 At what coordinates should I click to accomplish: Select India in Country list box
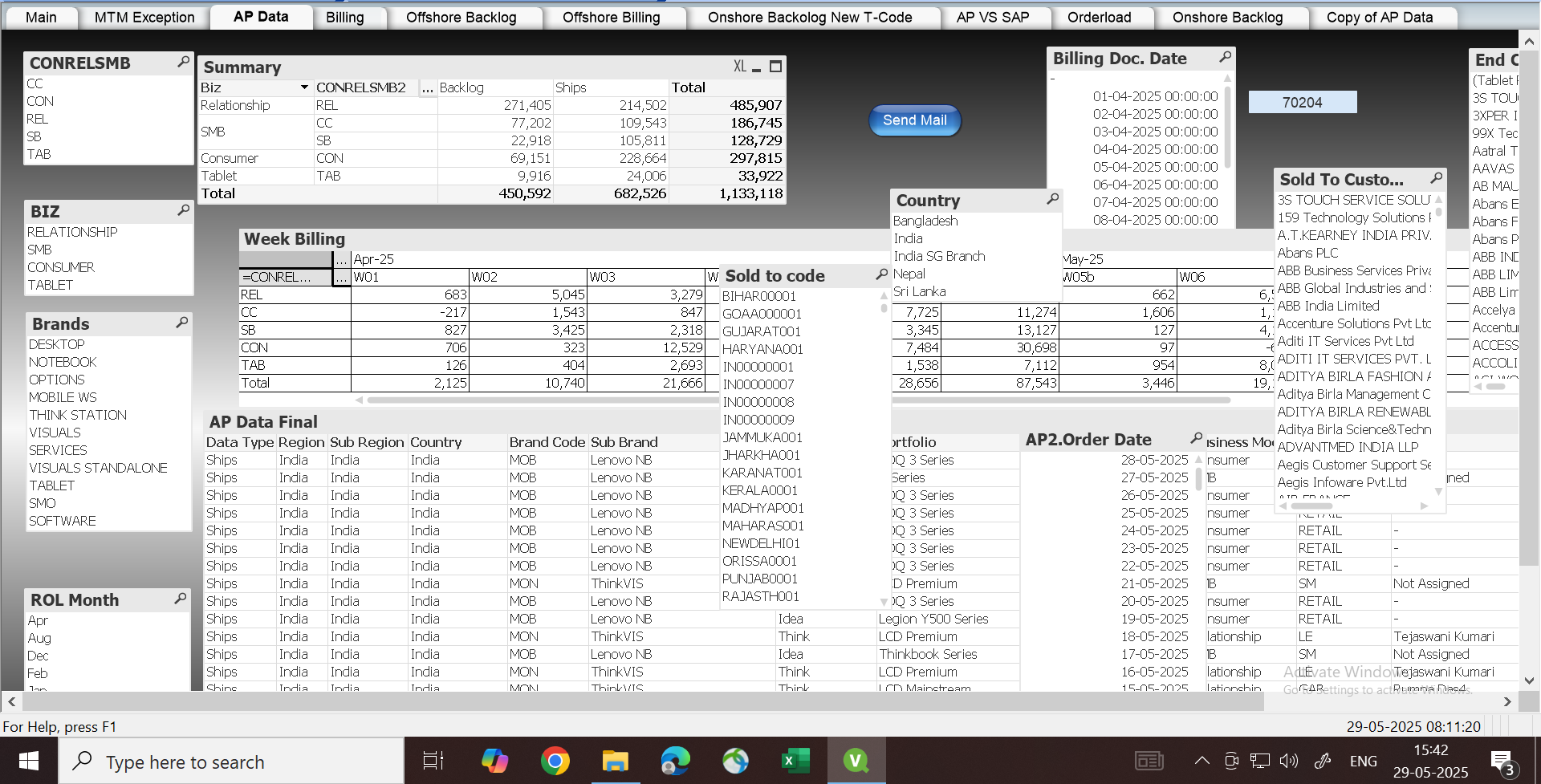point(909,238)
